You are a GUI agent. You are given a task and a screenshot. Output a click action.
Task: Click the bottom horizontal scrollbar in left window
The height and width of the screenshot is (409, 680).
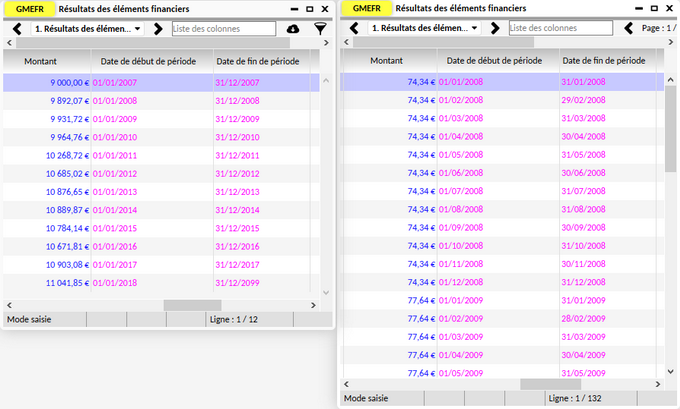coord(185,304)
